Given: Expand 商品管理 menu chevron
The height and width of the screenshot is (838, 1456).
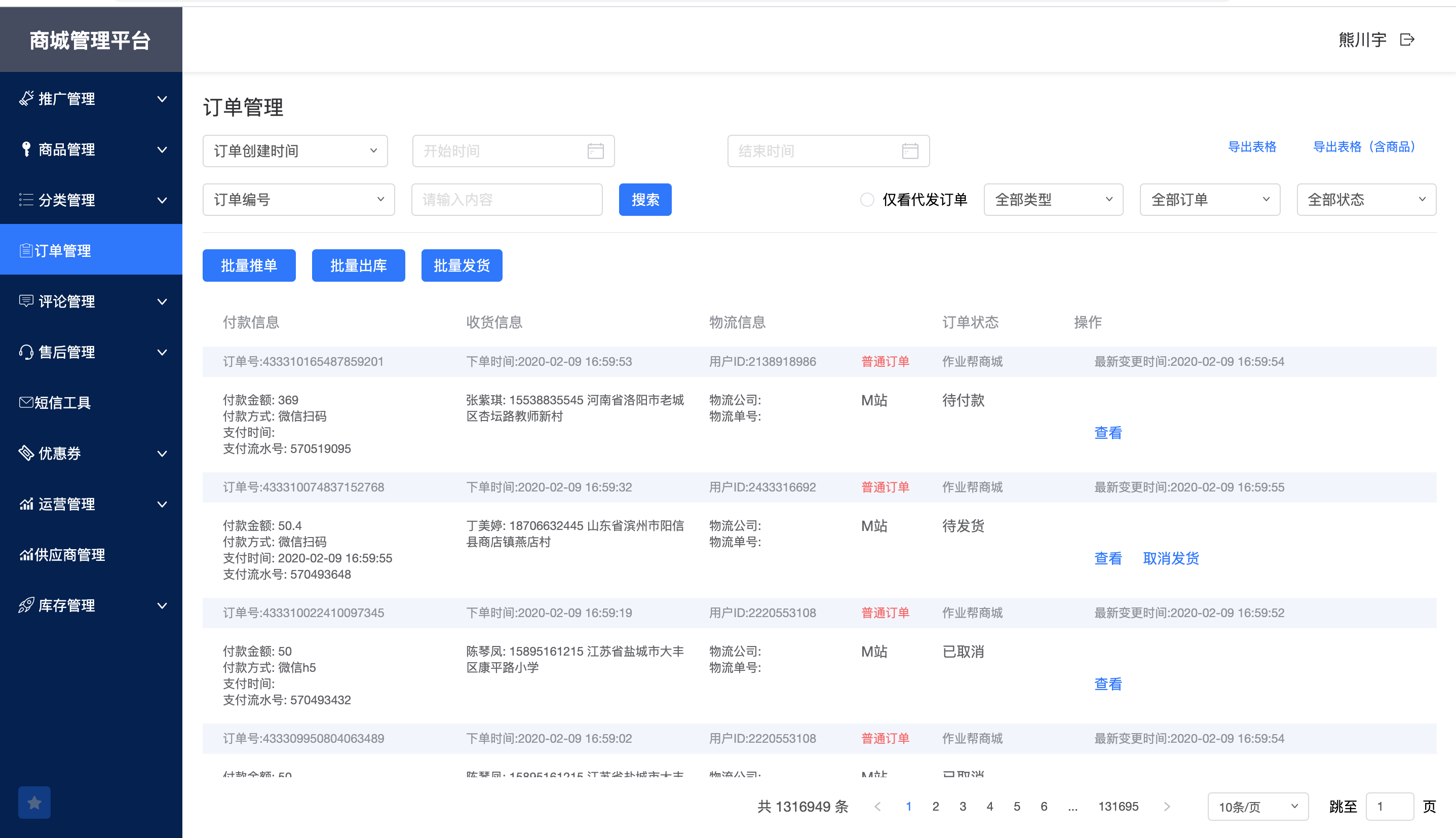Looking at the screenshot, I should point(162,149).
